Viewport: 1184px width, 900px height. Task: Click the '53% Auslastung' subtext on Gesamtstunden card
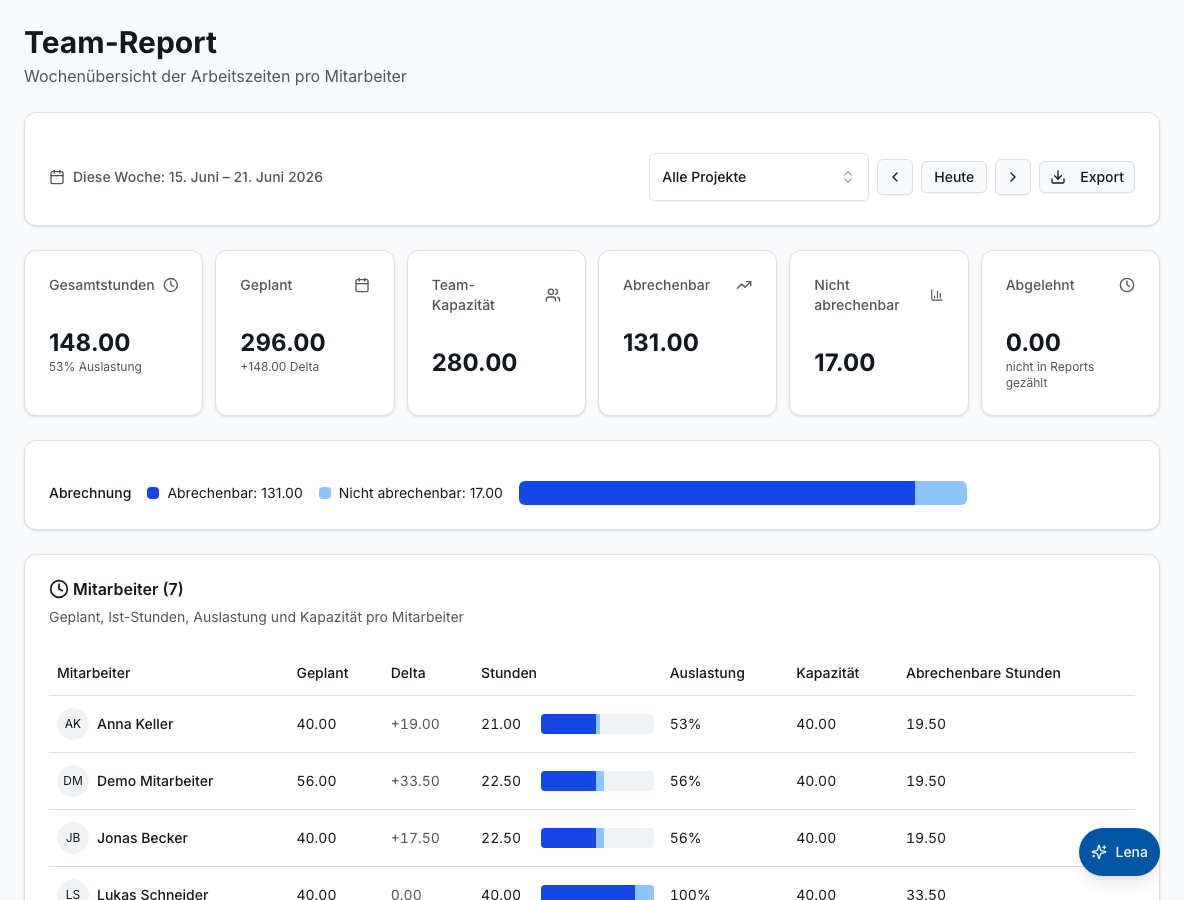[x=95, y=367]
